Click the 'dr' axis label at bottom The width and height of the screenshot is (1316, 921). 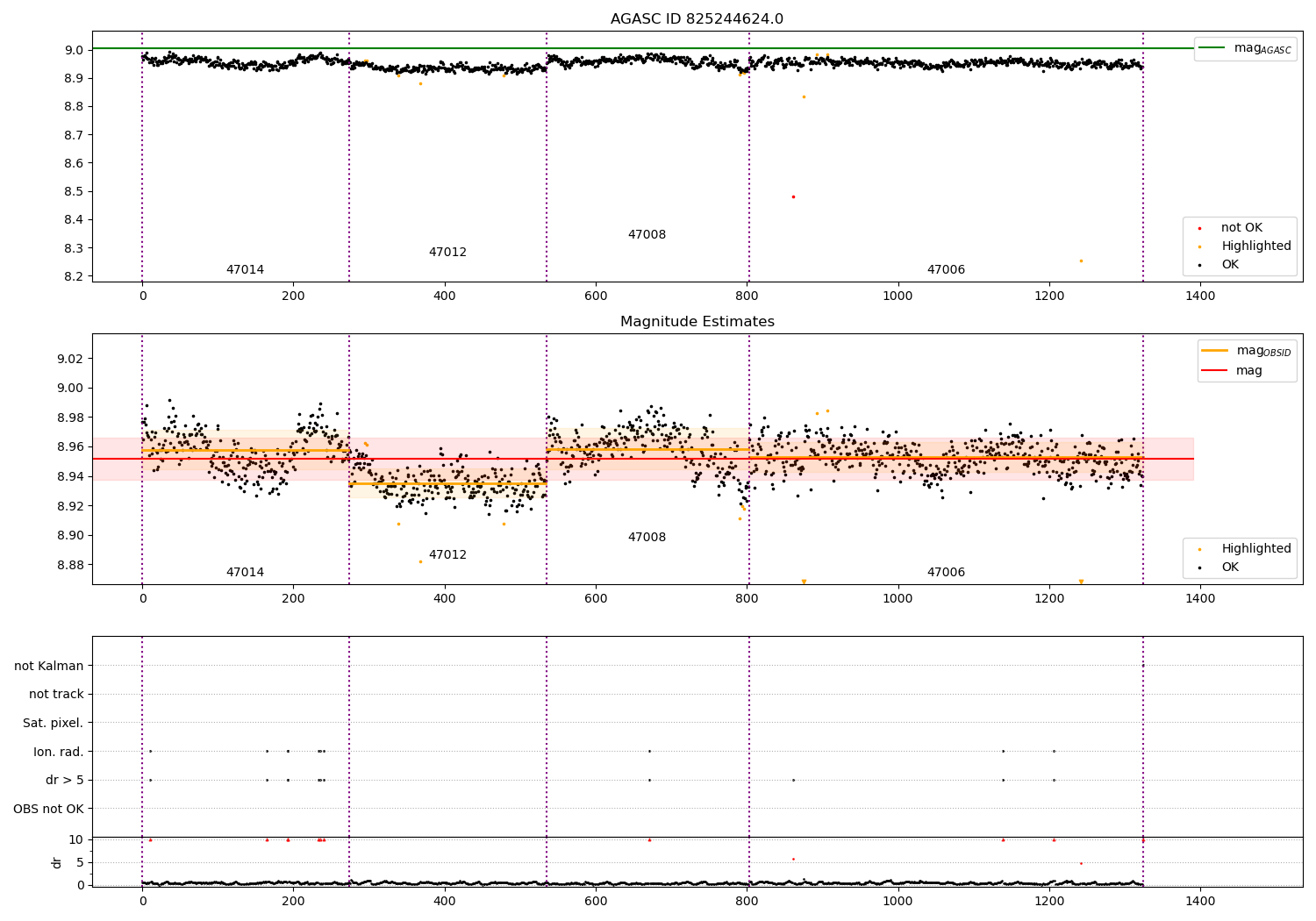tap(57, 862)
